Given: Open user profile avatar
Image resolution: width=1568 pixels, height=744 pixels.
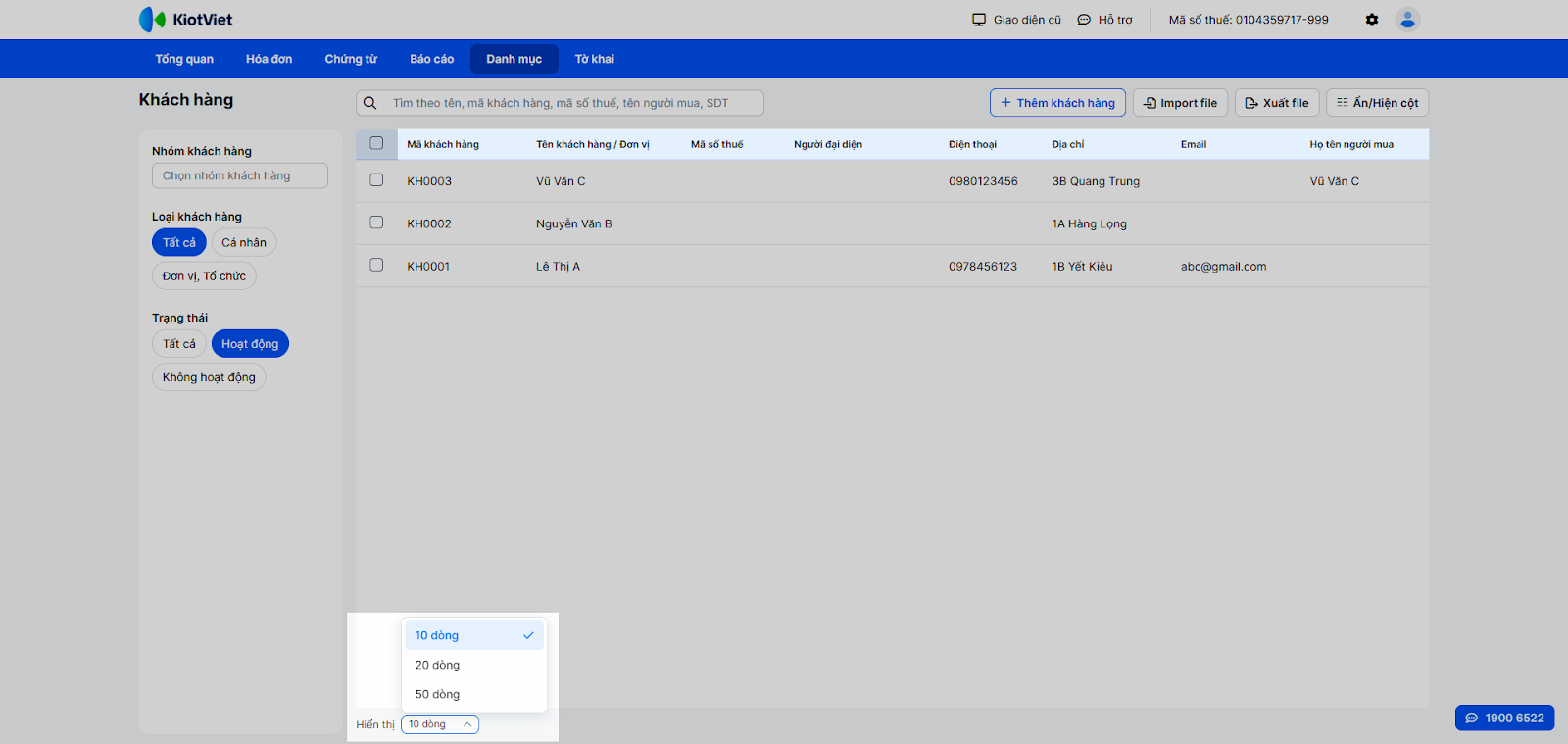Looking at the screenshot, I should pos(1408,20).
